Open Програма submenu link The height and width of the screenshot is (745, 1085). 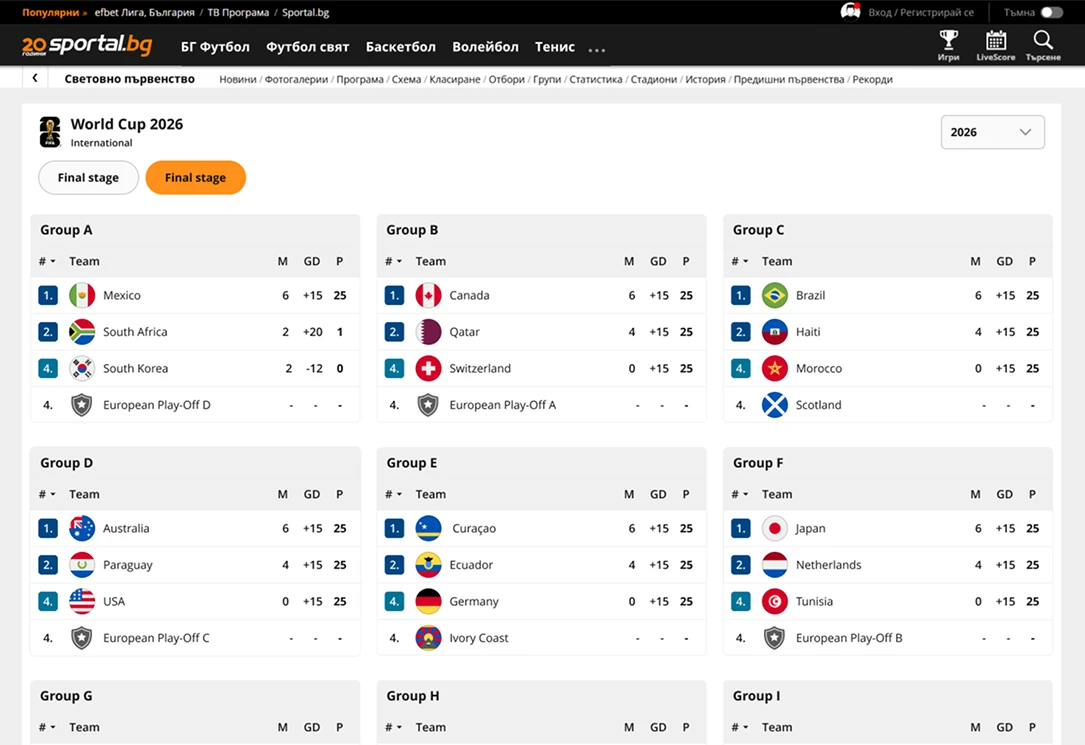tap(360, 80)
